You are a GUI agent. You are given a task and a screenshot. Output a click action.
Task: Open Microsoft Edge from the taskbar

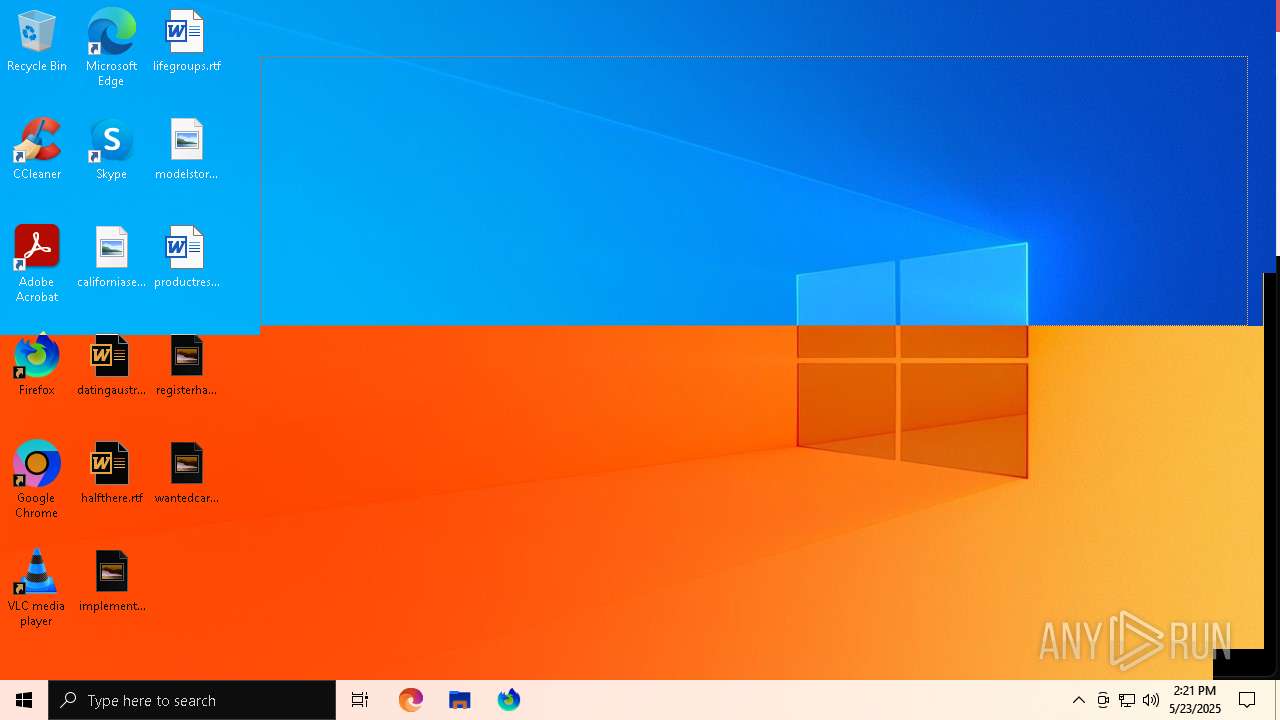point(410,700)
